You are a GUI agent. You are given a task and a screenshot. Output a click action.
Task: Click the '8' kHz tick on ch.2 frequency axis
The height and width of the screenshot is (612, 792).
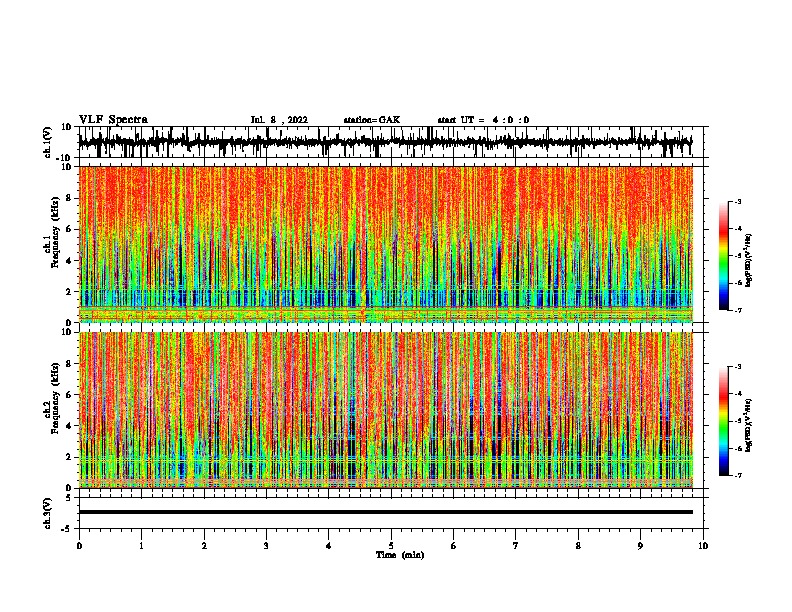(70, 364)
